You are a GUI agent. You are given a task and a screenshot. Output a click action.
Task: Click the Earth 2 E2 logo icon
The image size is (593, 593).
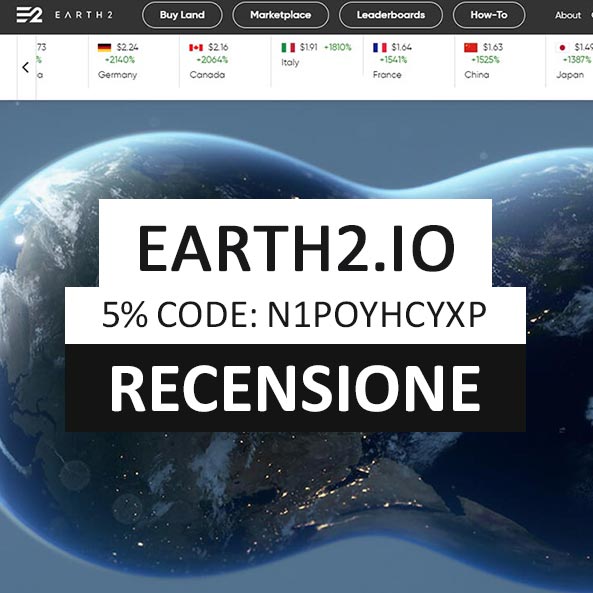coord(29,15)
